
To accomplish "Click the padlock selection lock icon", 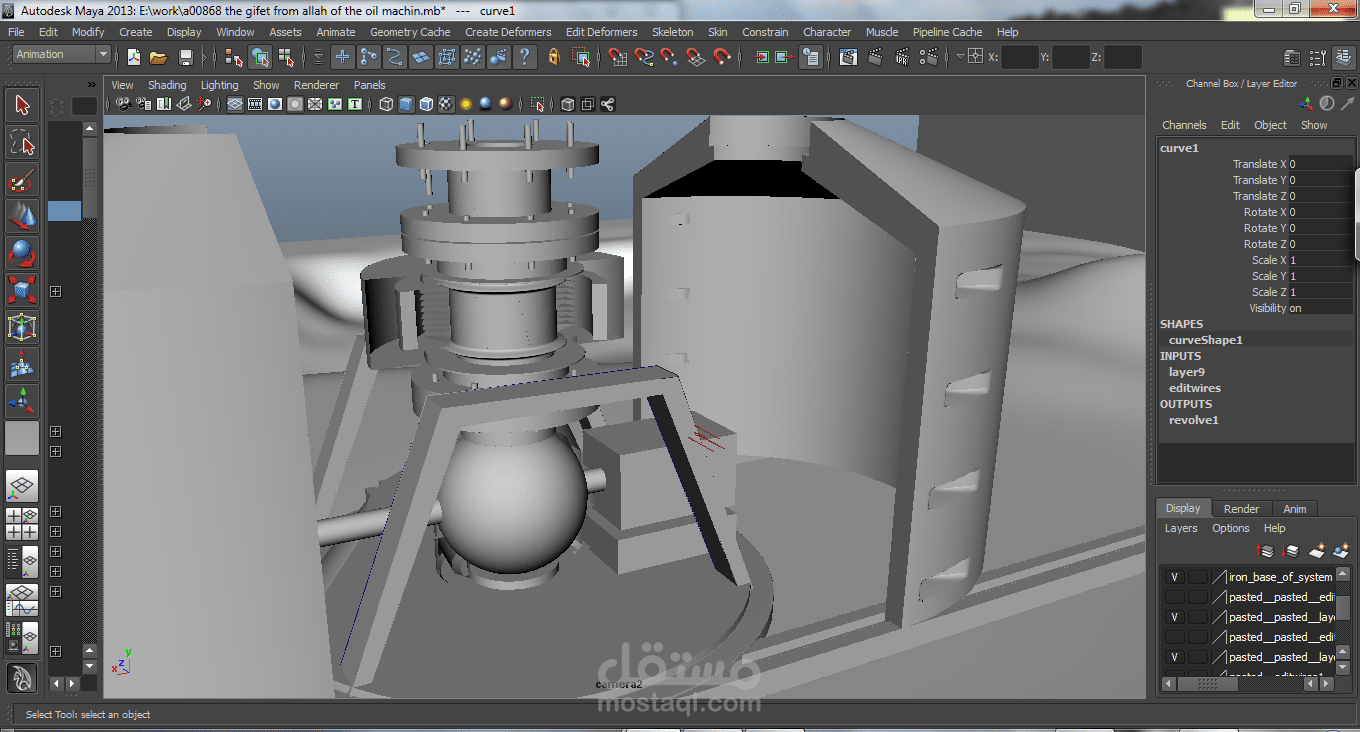I will coord(553,58).
